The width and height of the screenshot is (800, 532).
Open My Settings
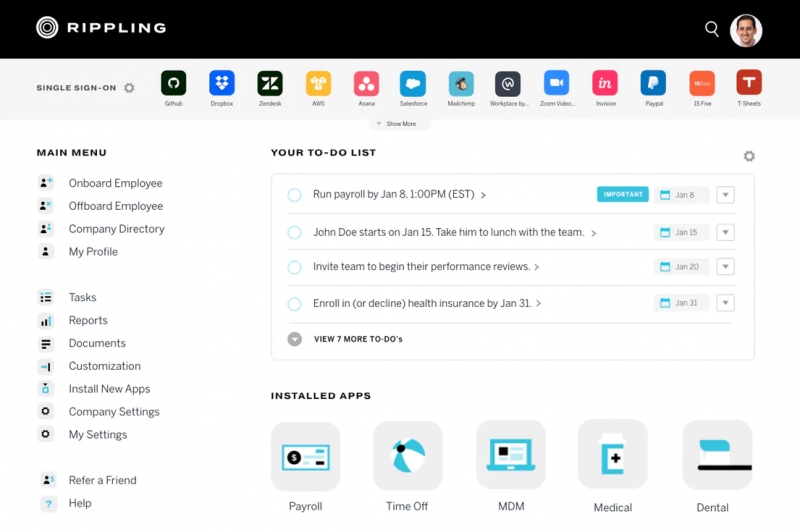click(x=83, y=435)
